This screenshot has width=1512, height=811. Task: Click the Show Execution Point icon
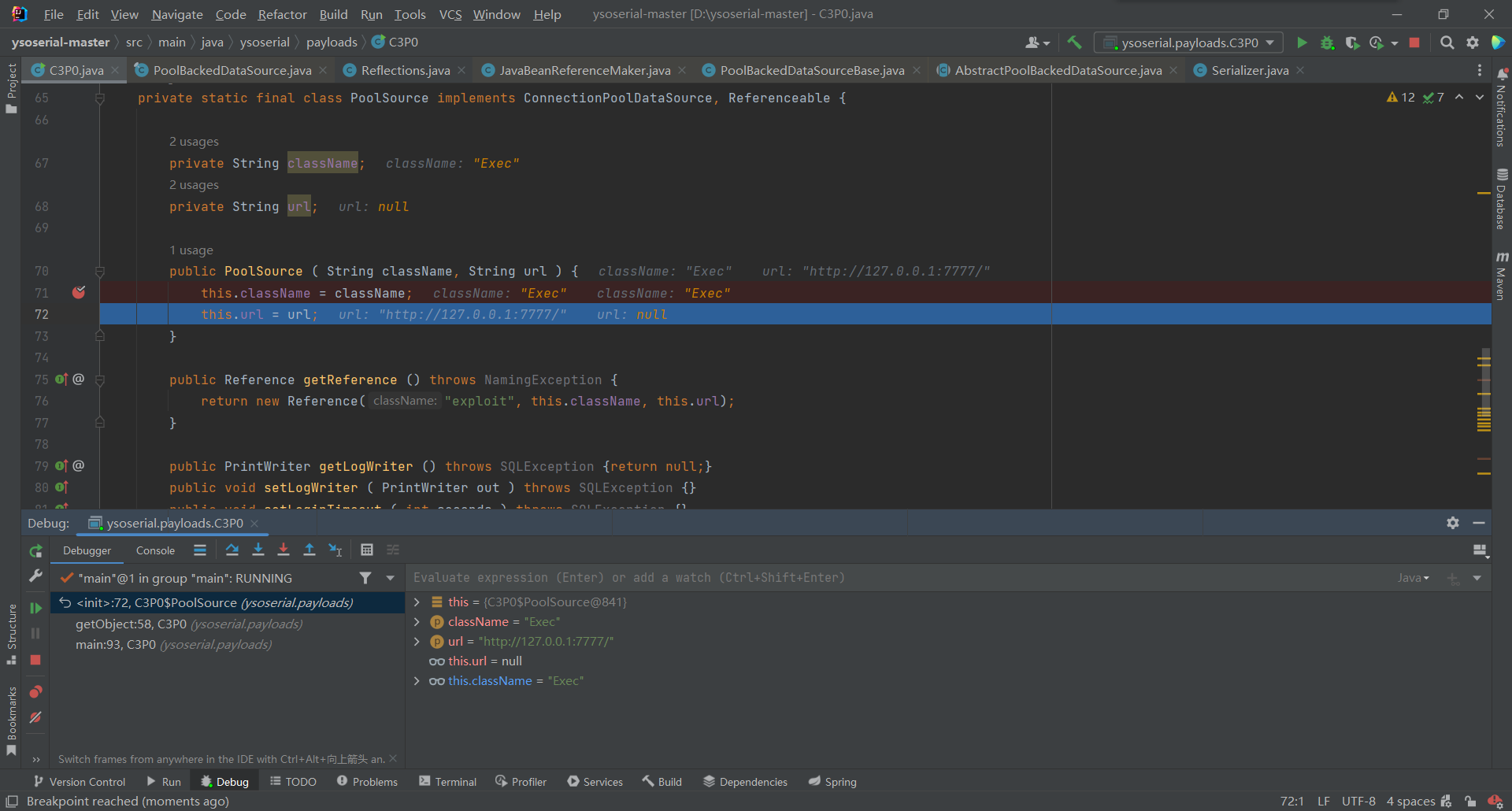[x=200, y=550]
